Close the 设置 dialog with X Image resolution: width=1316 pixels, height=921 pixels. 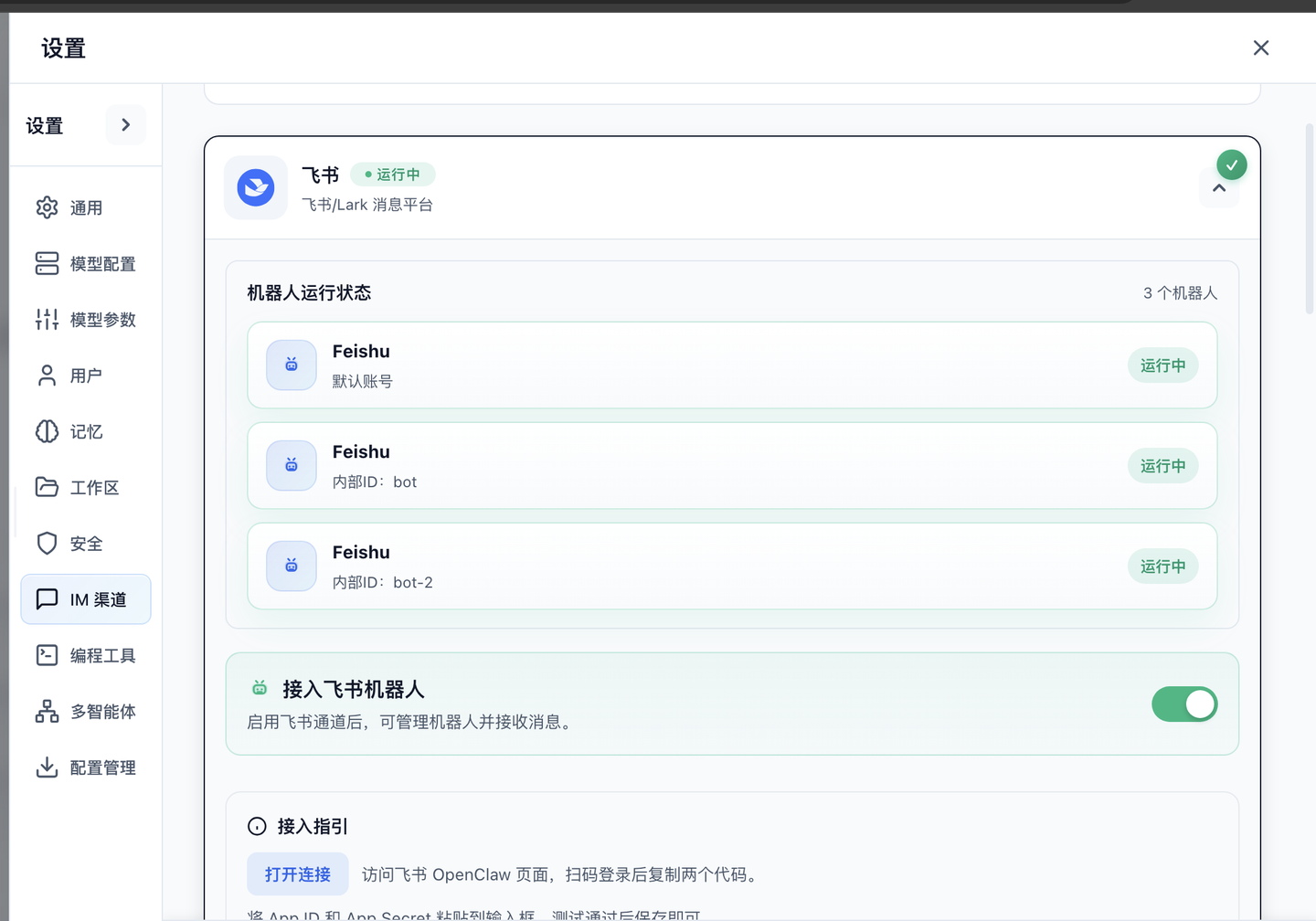[1261, 48]
